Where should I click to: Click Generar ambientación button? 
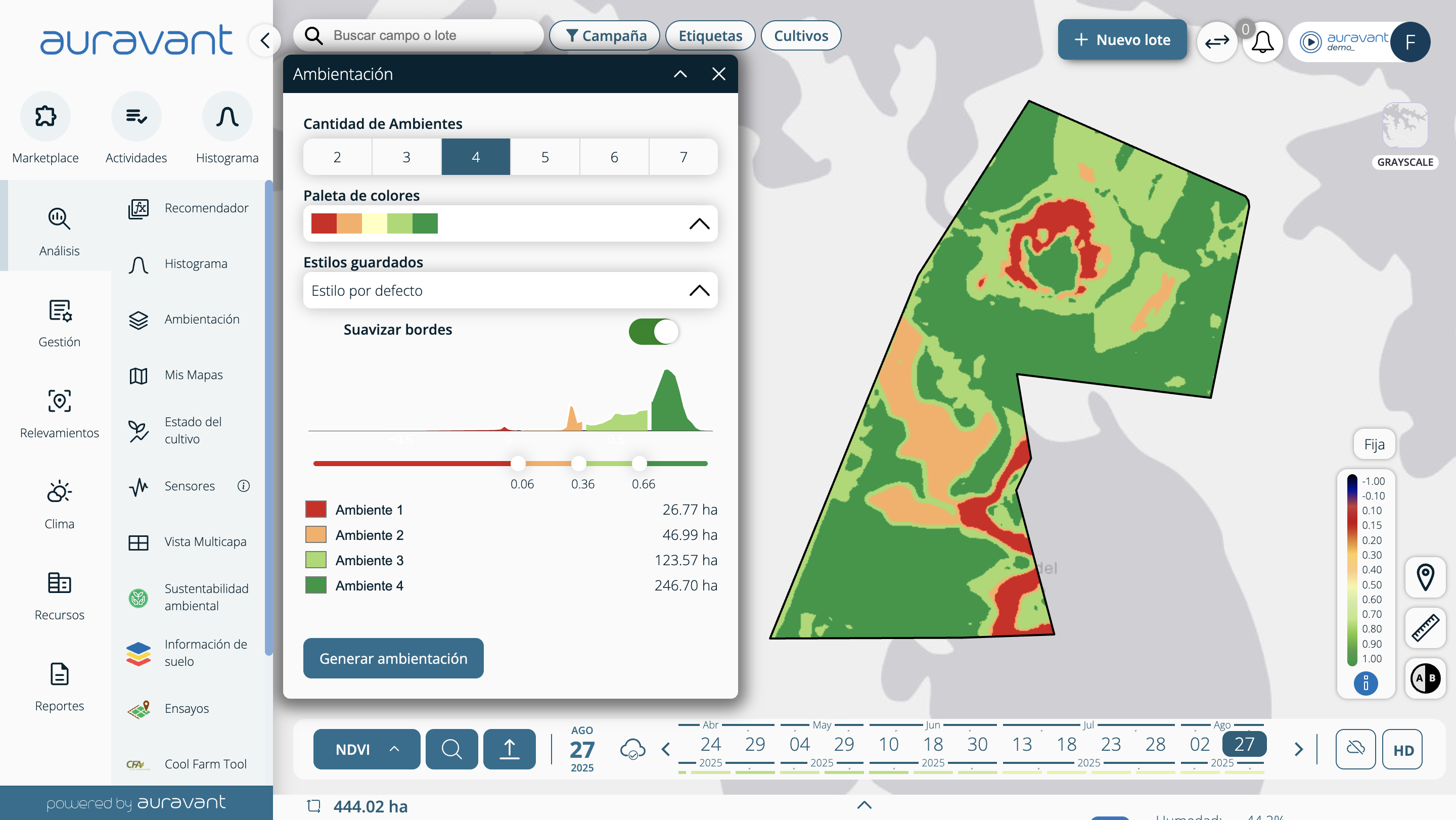(393, 658)
